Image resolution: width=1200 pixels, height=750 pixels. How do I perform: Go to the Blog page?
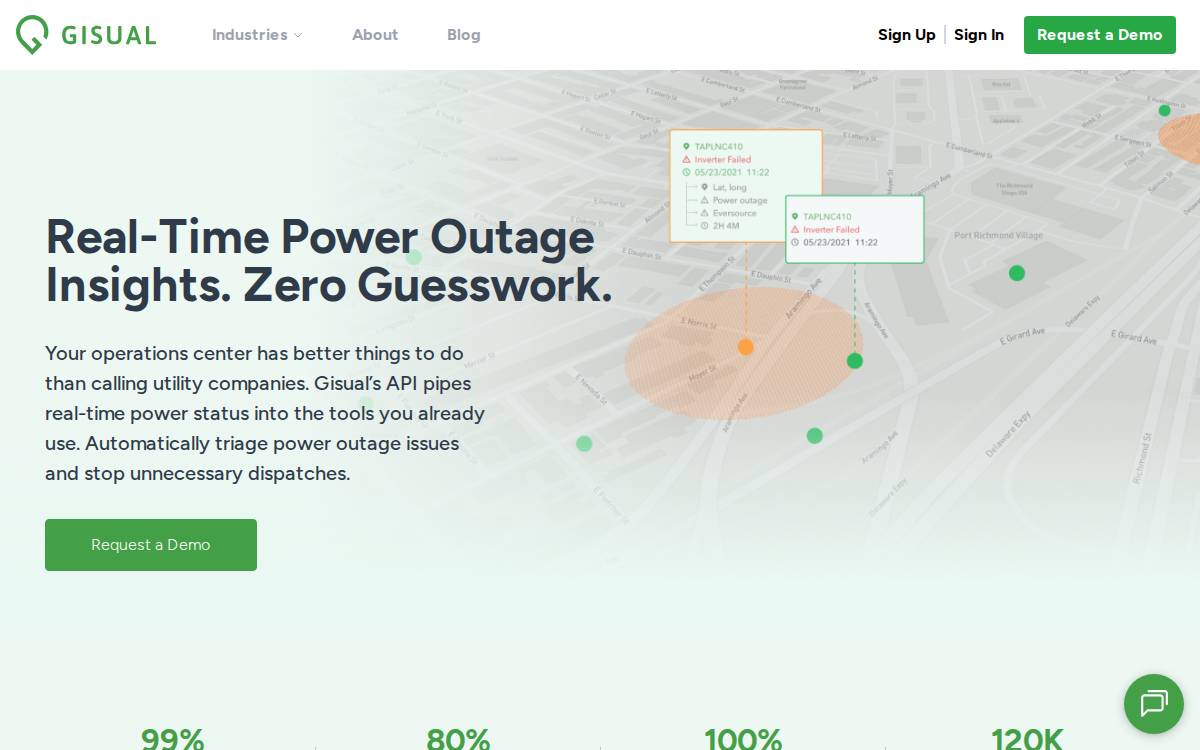(464, 35)
